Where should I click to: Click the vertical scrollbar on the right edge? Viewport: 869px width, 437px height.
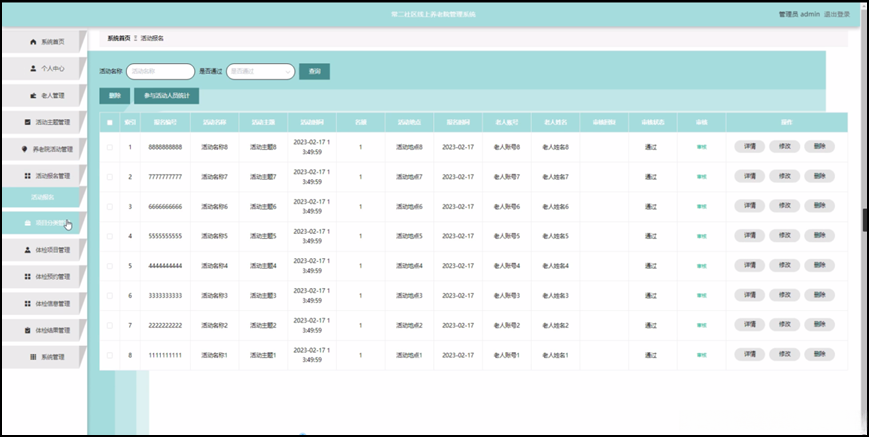click(x=865, y=219)
